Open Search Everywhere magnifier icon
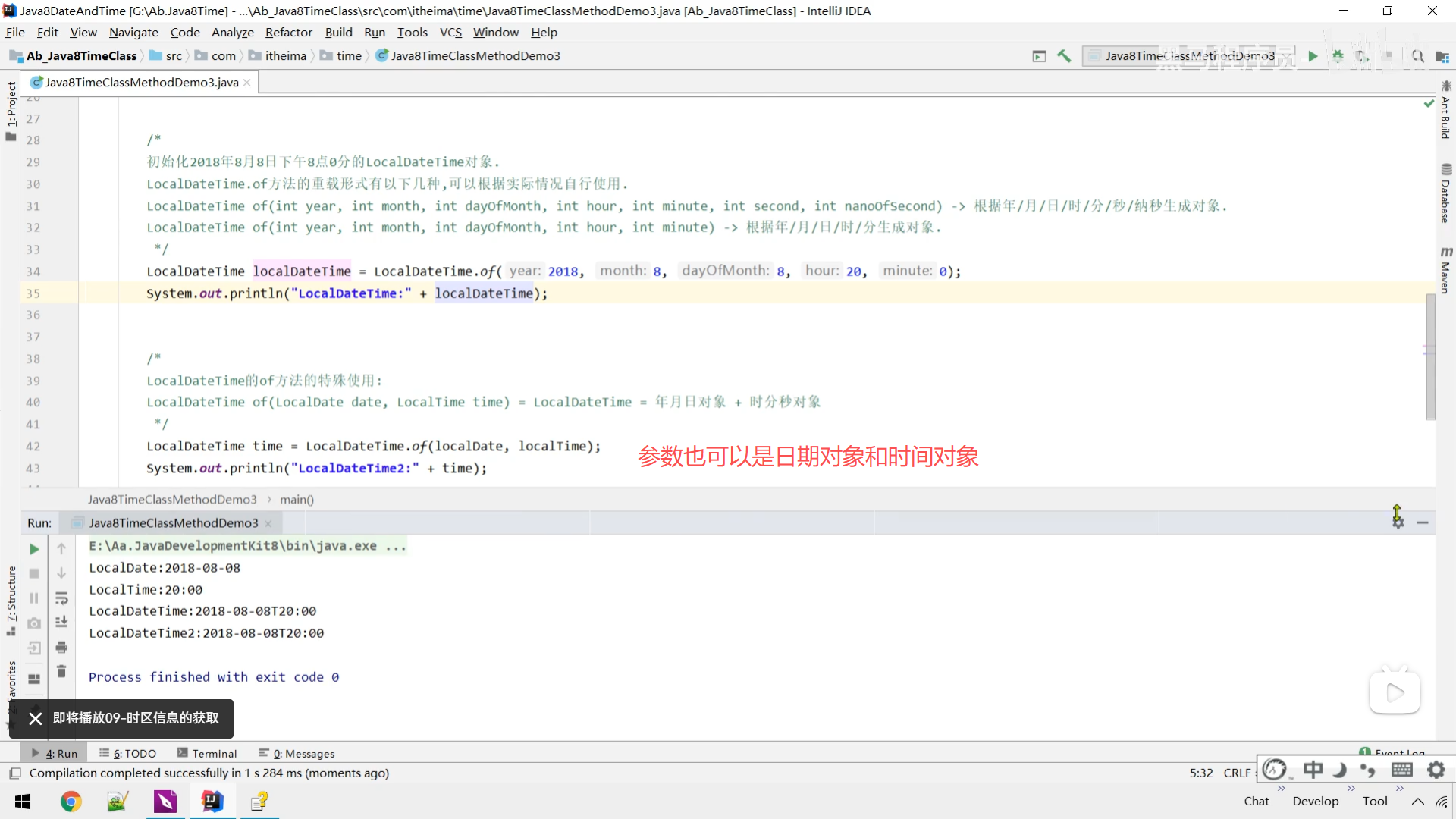 click(x=1417, y=56)
